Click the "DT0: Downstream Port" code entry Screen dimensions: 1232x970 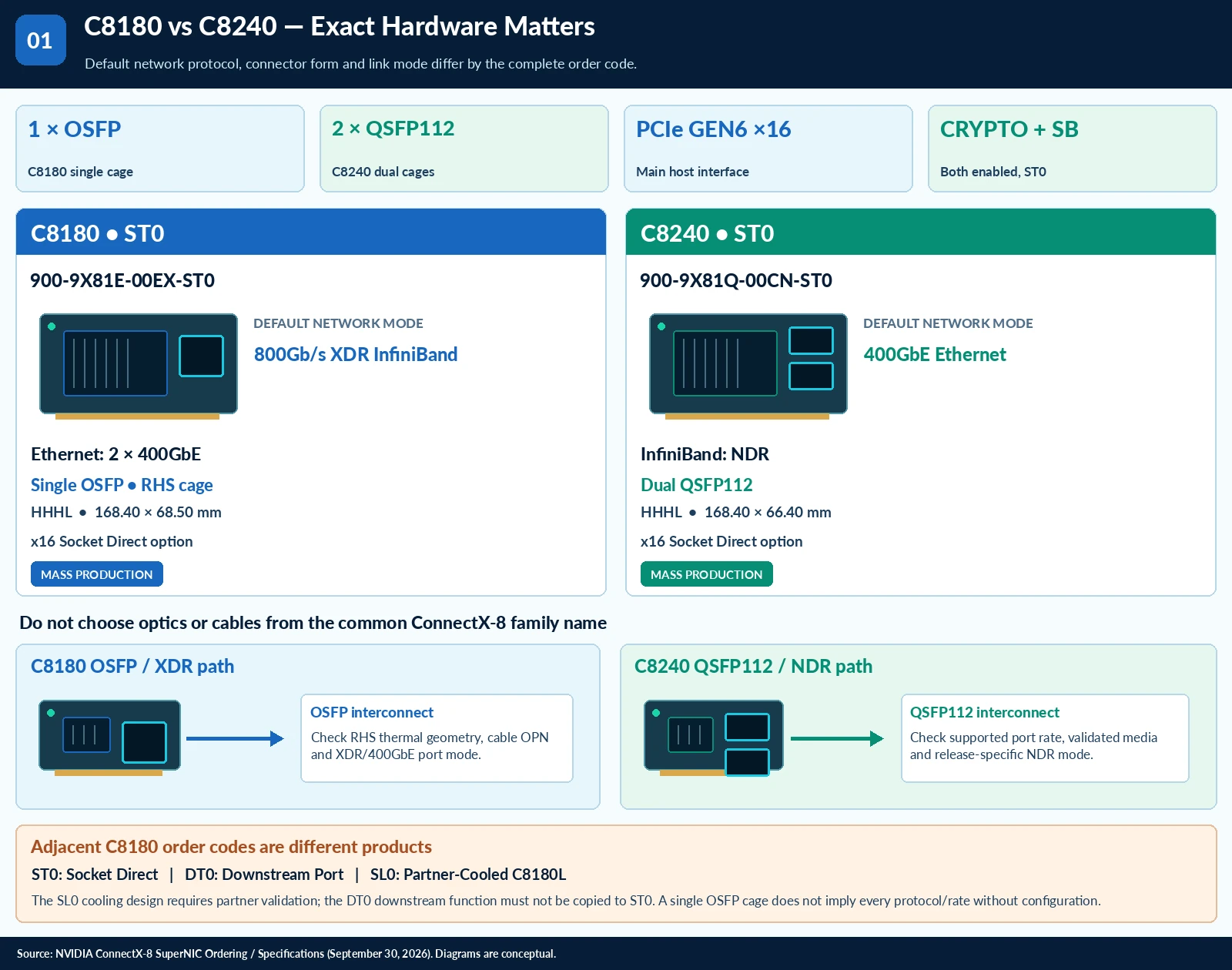[264, 875]
